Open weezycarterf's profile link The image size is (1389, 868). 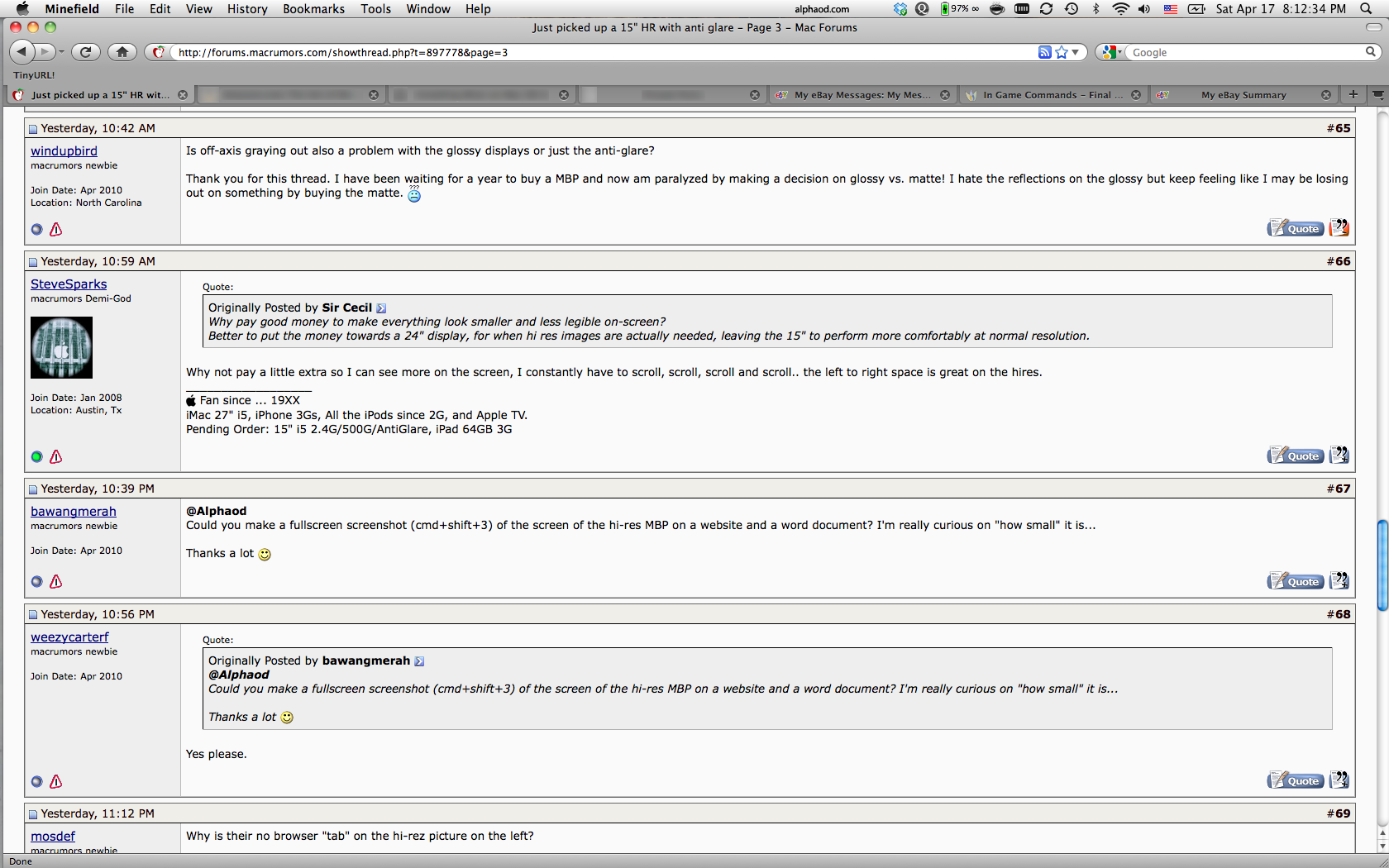69,637
